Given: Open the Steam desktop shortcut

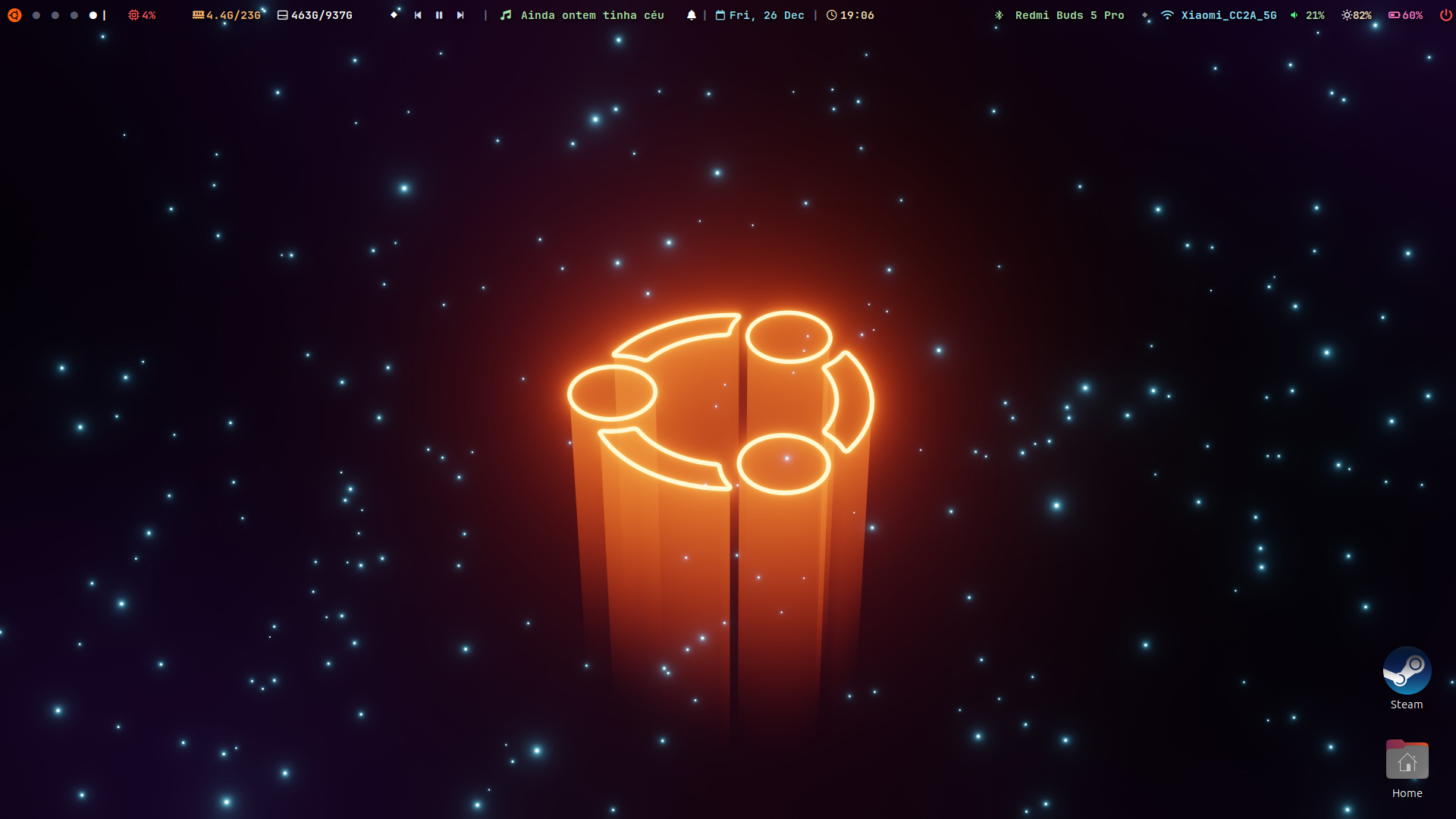Looking at the screenshot, I should tap(1407, 671).
